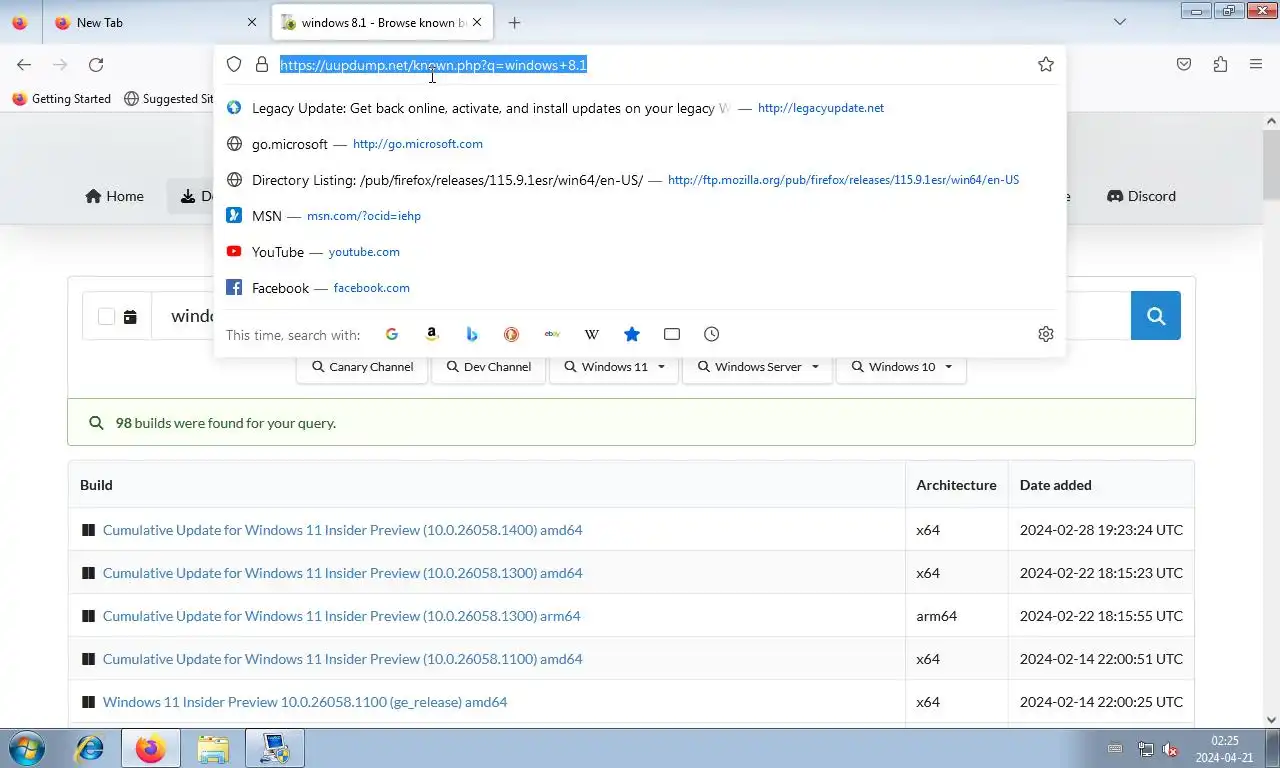This screenshot has height=768, width=1280.
Task: Search open tabs icon
Action: [x=672, y=334]
